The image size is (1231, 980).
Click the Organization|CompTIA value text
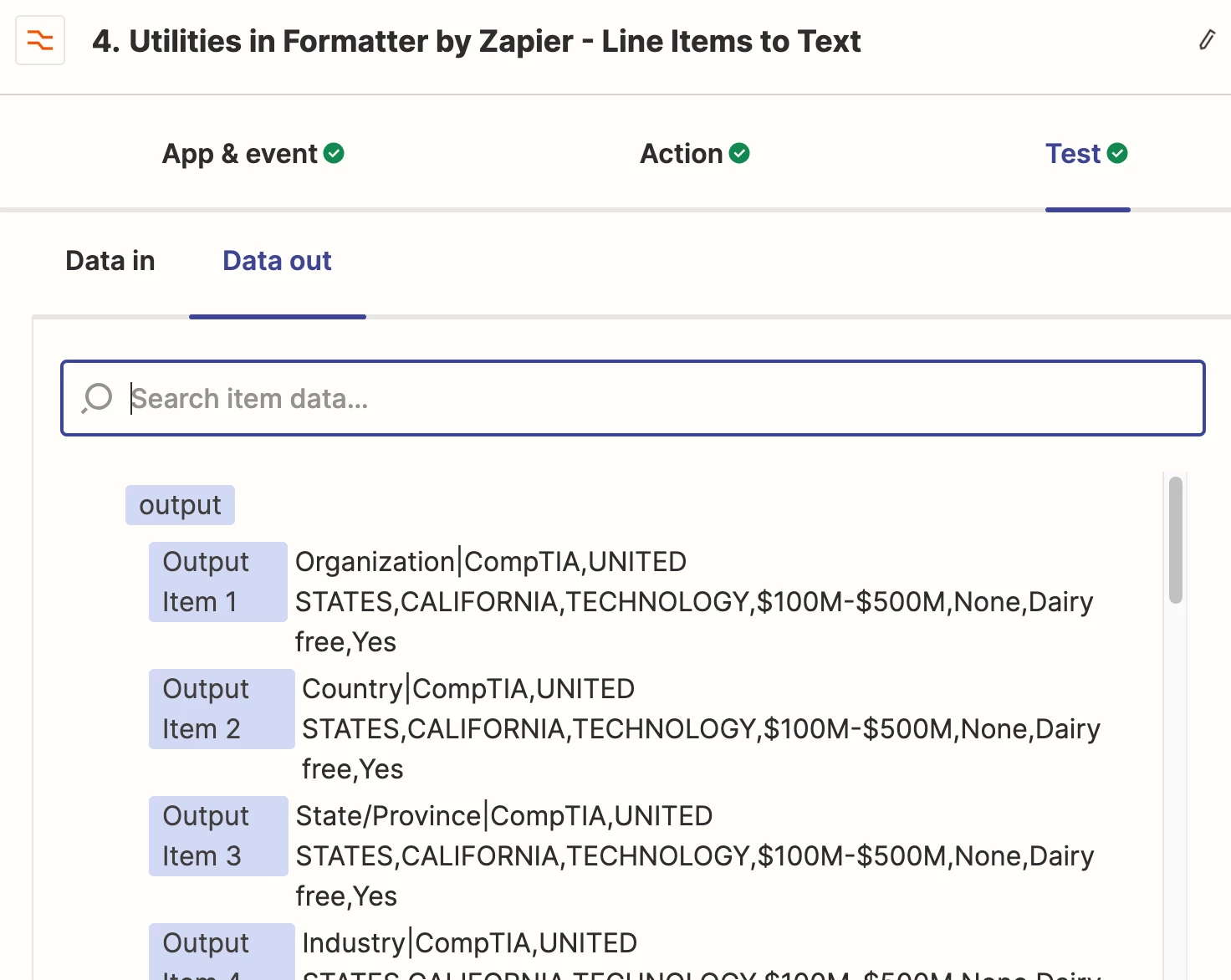click(x=694, y=602)
